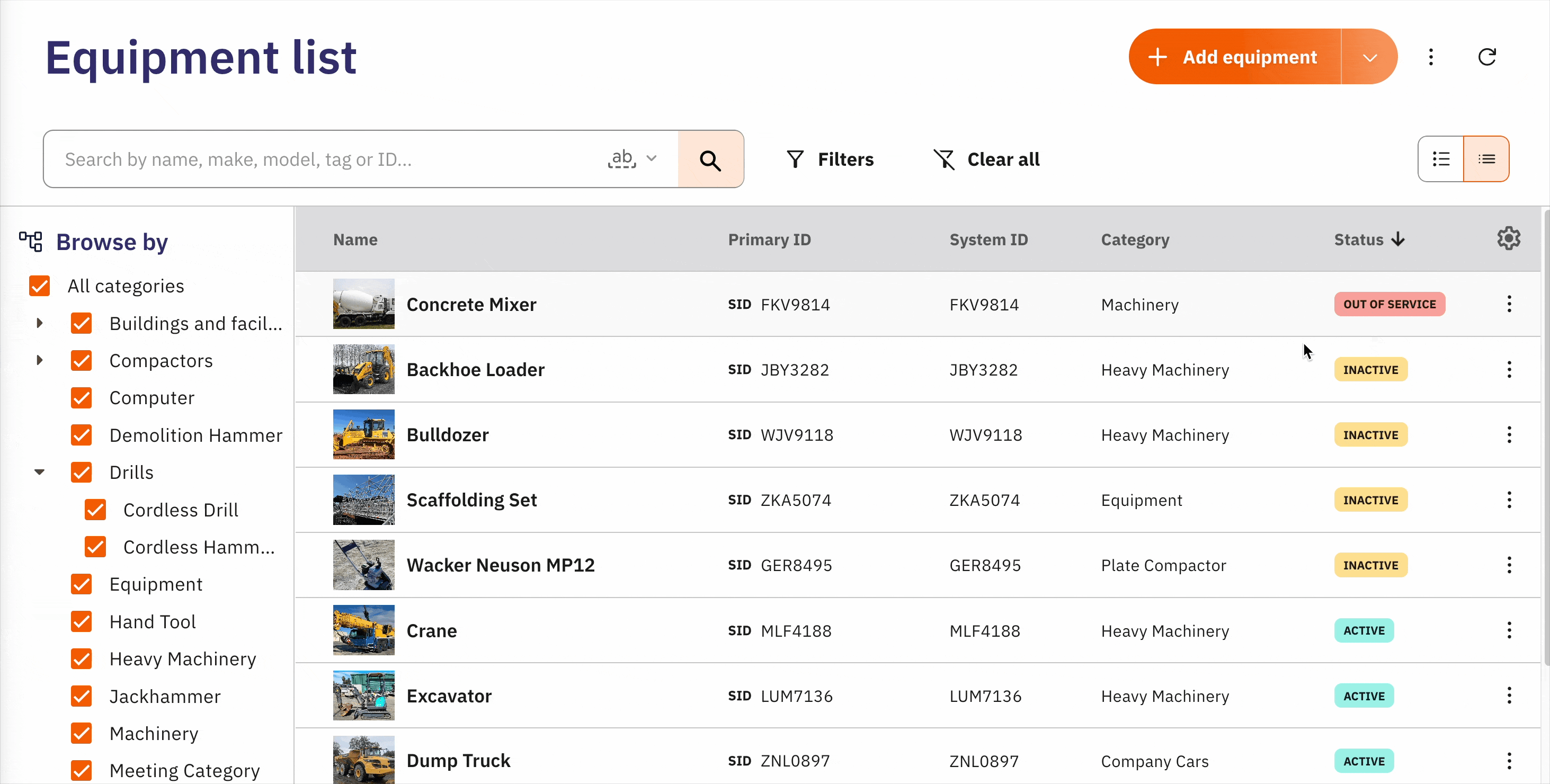Uncheck Drills category checkbox
Image resolution: width=1550 pixels, height=784 pixels.
point(81,473)
